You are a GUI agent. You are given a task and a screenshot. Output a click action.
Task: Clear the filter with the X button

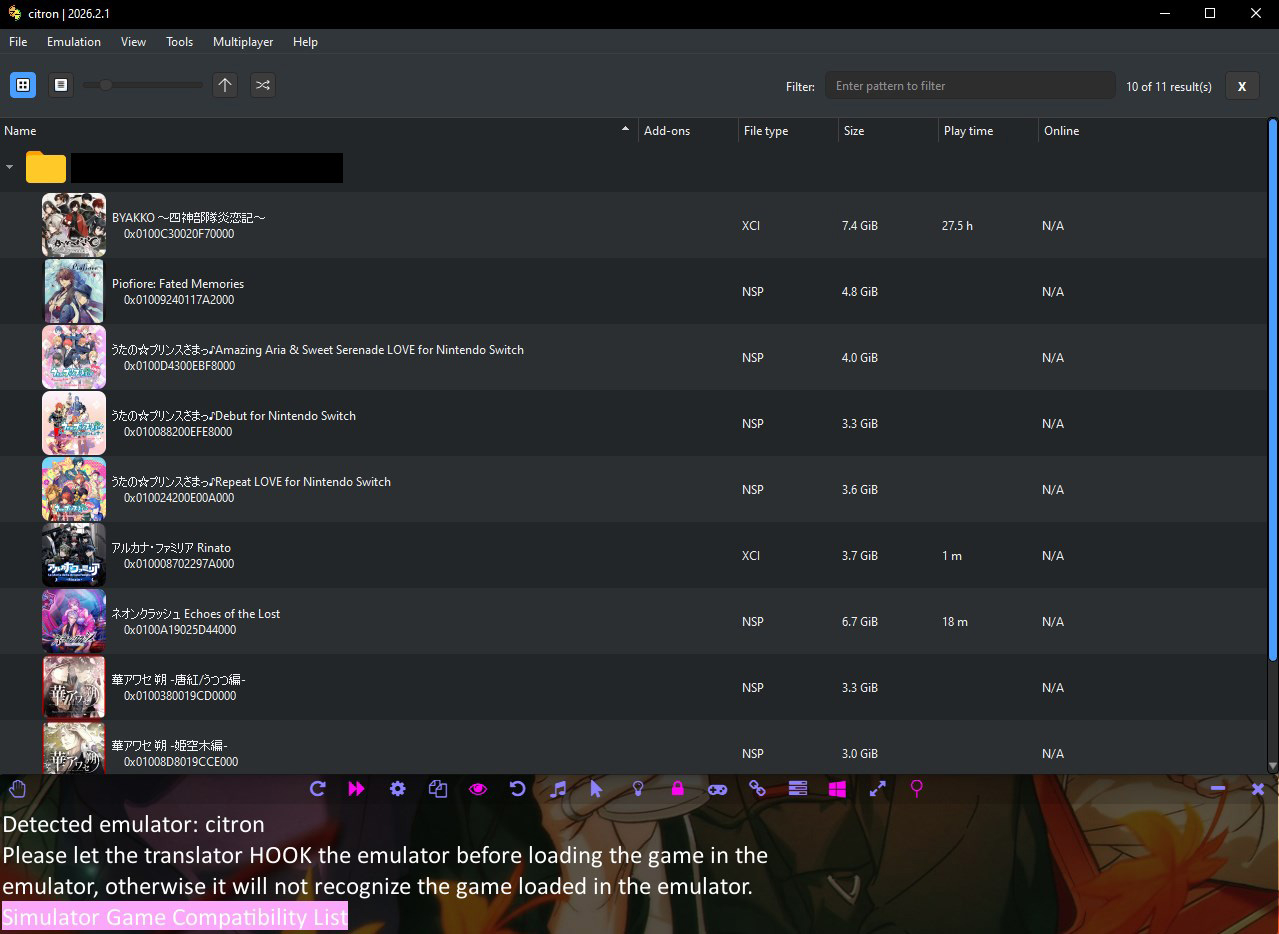(x=1242, y=86)
